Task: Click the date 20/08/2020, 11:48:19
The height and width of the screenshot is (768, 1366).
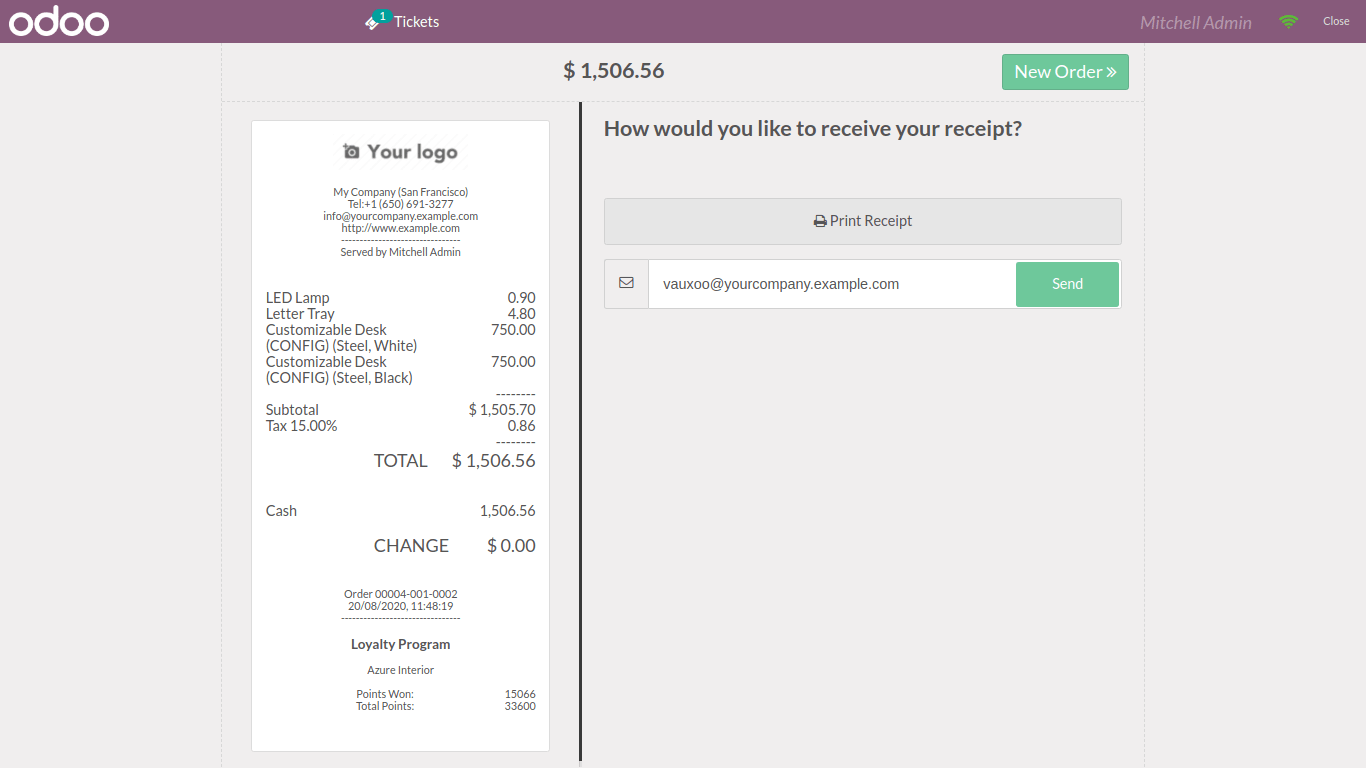Action: click(x=401, y=606)
